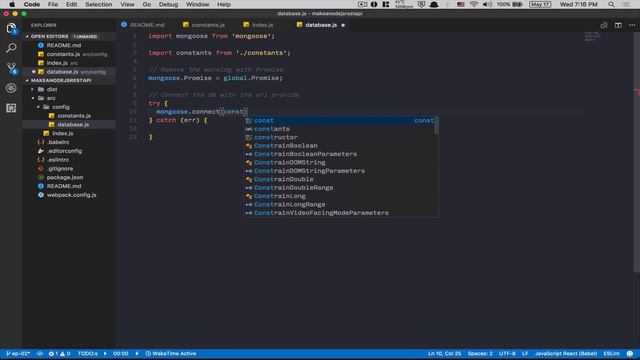Open the Explorer view in activity bar

pos(11,29)
